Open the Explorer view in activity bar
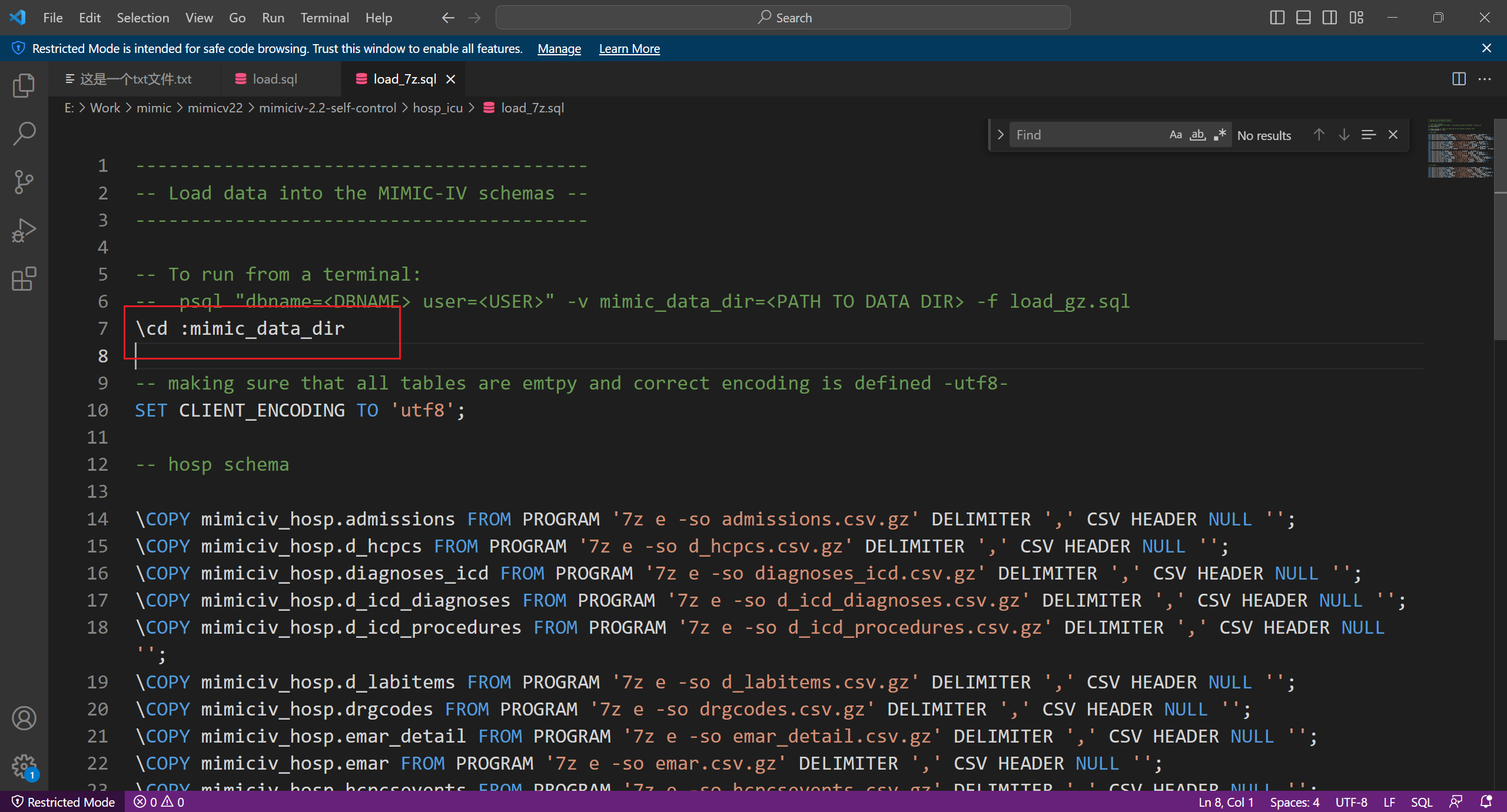The width and height of the screenshot is (1507, 812). [24, 86]
